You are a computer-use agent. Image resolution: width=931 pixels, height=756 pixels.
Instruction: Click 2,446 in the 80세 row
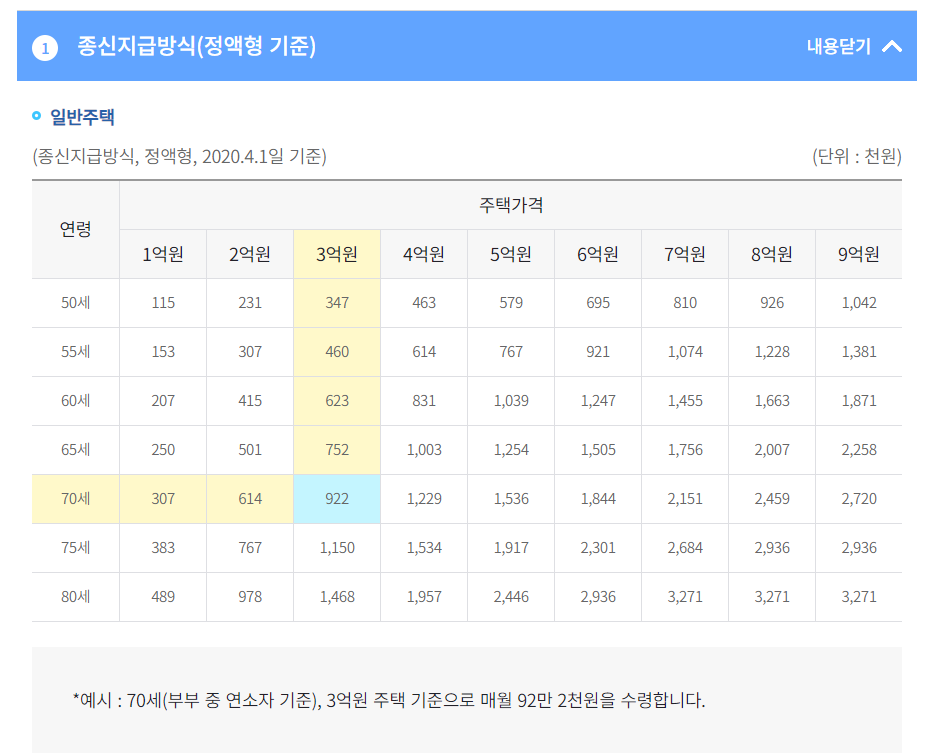pos(511,597)
